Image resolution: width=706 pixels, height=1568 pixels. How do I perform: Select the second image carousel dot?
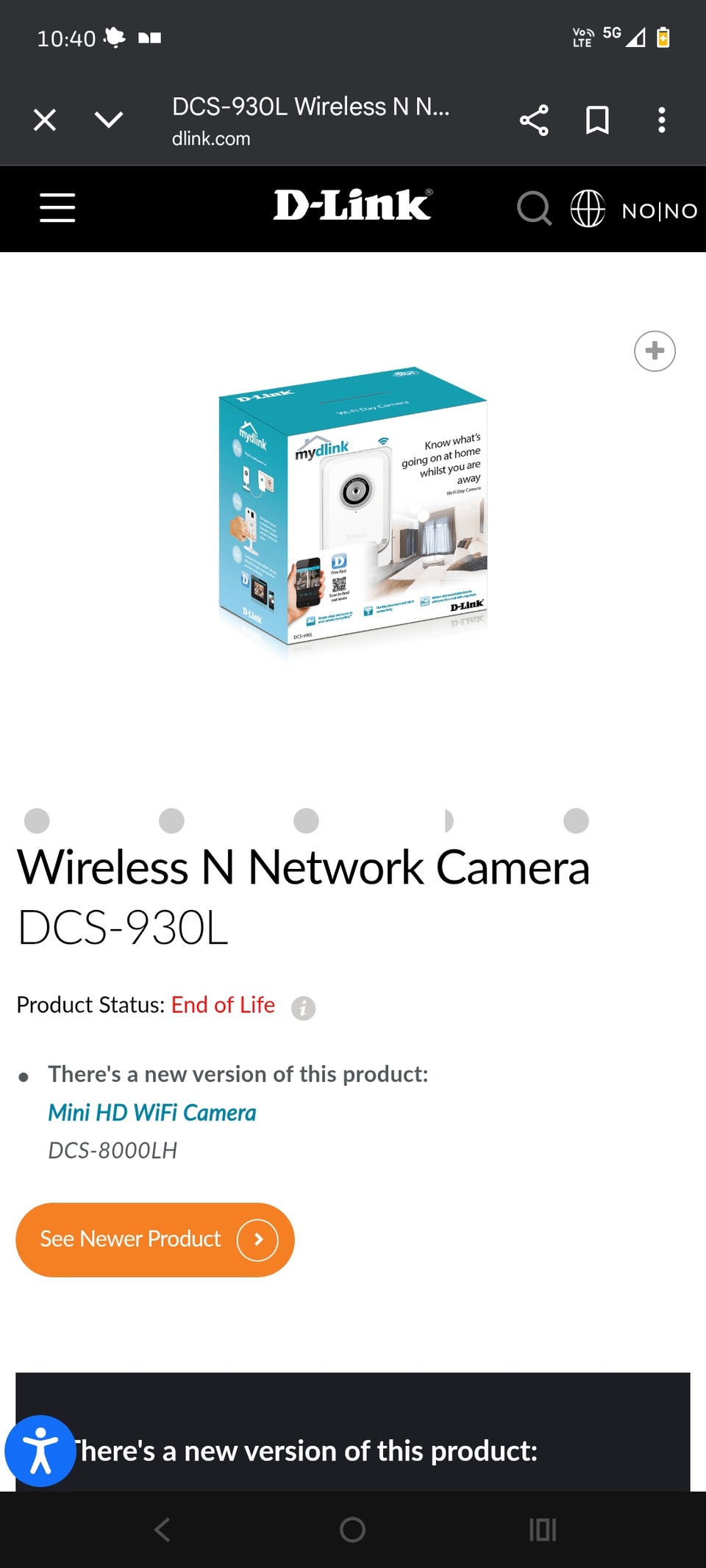coord(171,820)
